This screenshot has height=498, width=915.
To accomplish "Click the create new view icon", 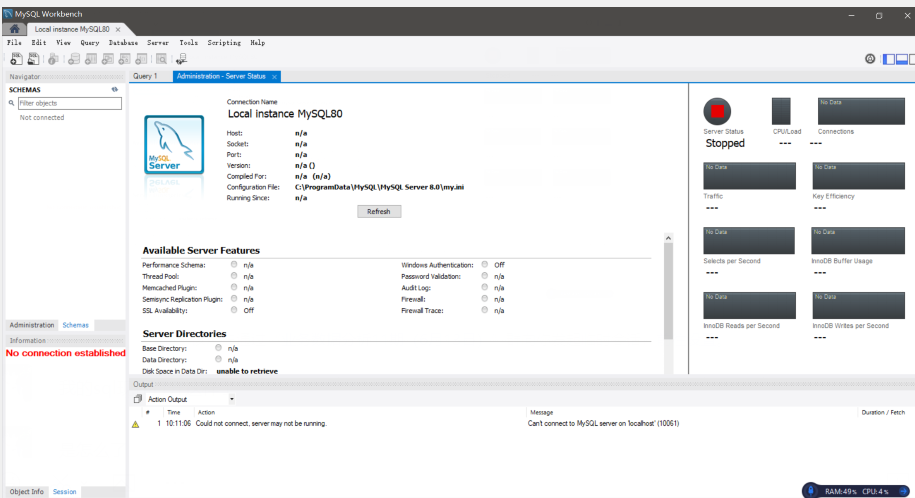I will tap(107, 58).
